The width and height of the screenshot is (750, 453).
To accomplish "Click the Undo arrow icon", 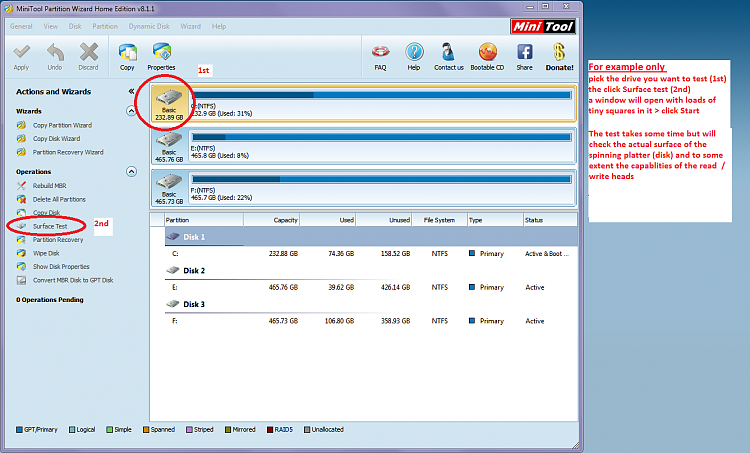I will point(55,52).
